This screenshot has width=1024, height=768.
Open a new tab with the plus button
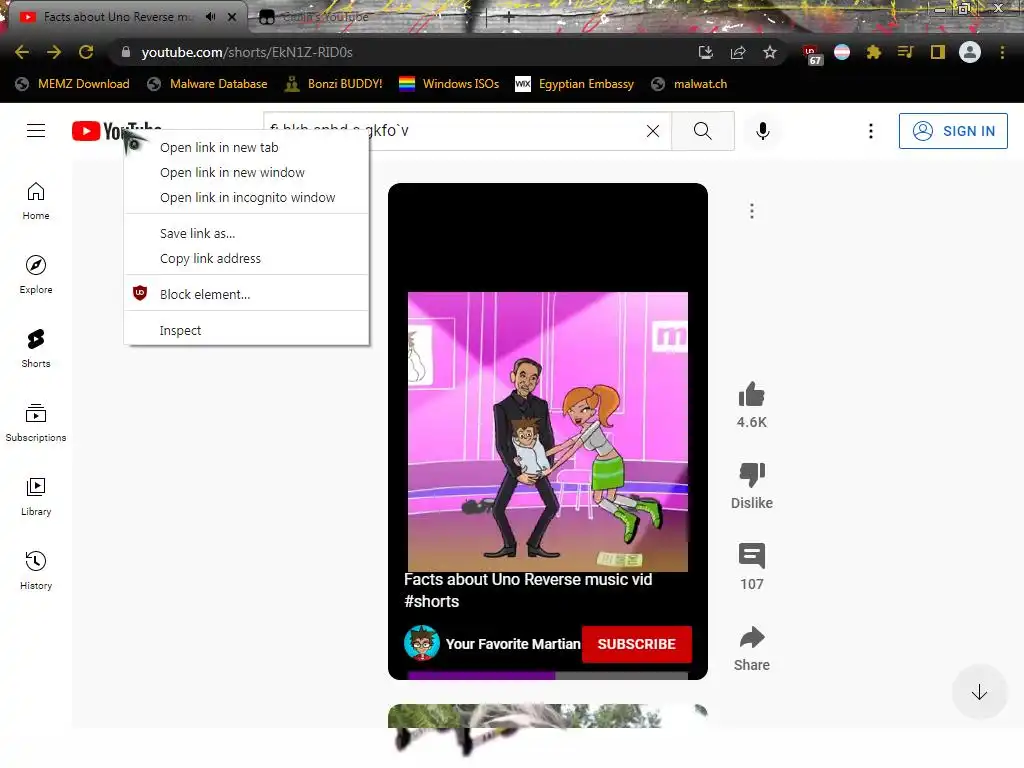click(509, 17)
